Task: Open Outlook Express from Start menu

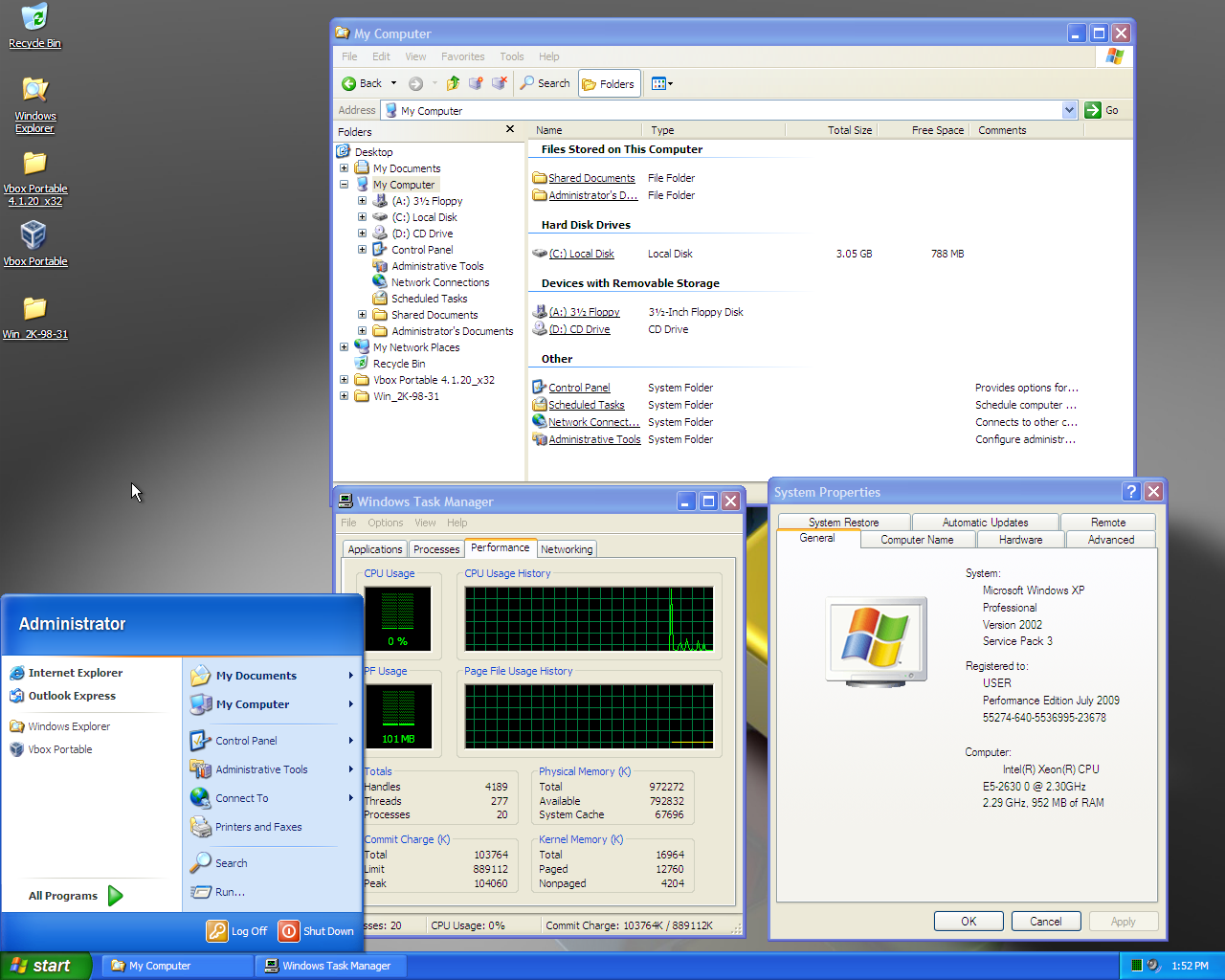Action: tap(63, 696)
